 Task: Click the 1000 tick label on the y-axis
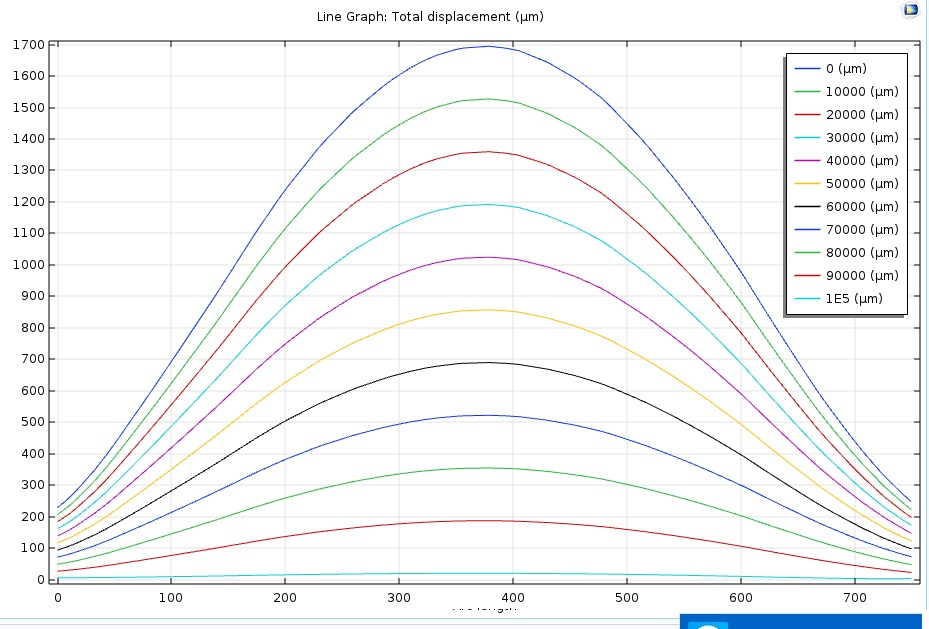29,265
